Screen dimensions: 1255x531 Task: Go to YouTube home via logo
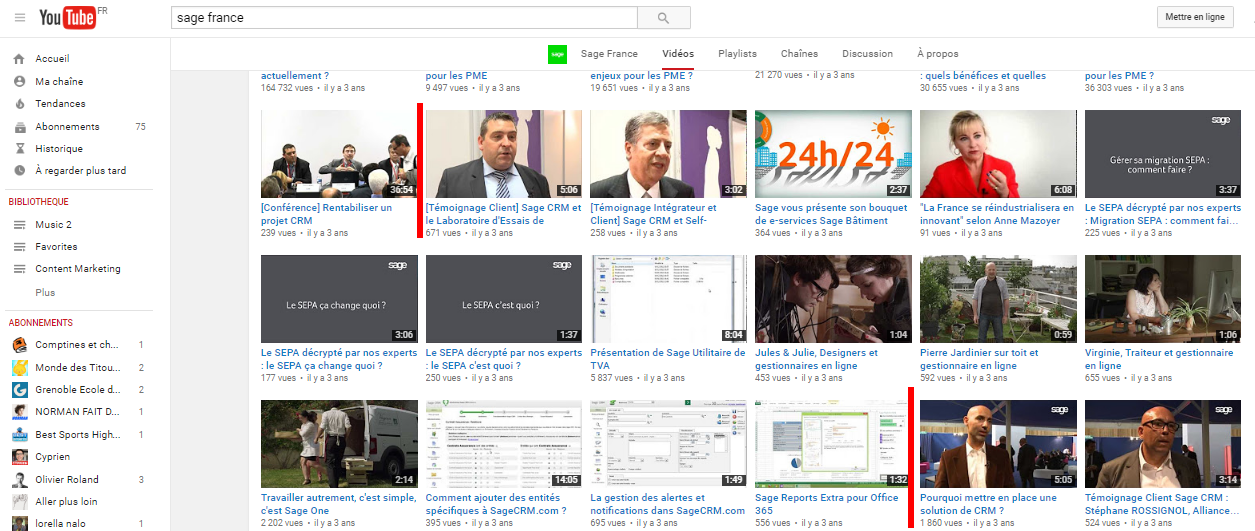pos(67,18)
